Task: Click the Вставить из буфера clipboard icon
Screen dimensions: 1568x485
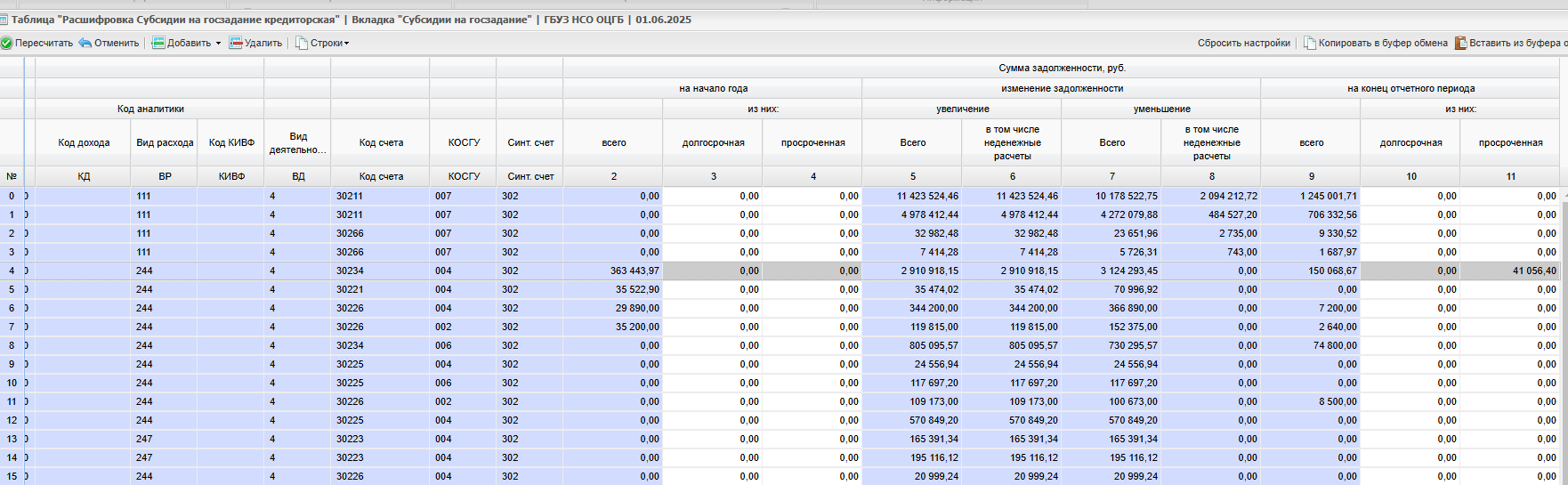Action: coord(1460,43)
